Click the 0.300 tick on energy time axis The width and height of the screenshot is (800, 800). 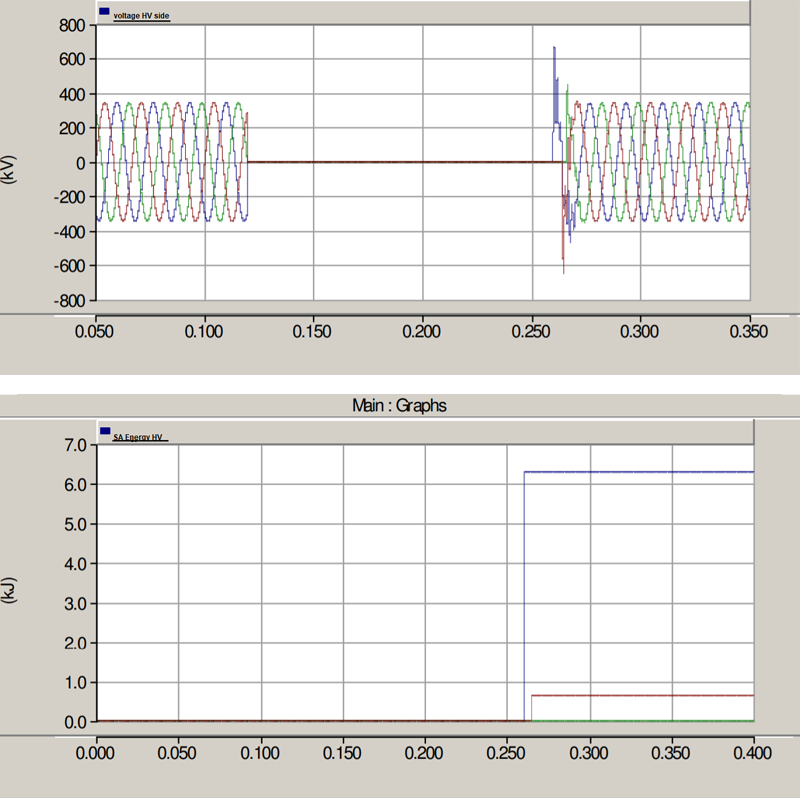[x=590, y=748]
